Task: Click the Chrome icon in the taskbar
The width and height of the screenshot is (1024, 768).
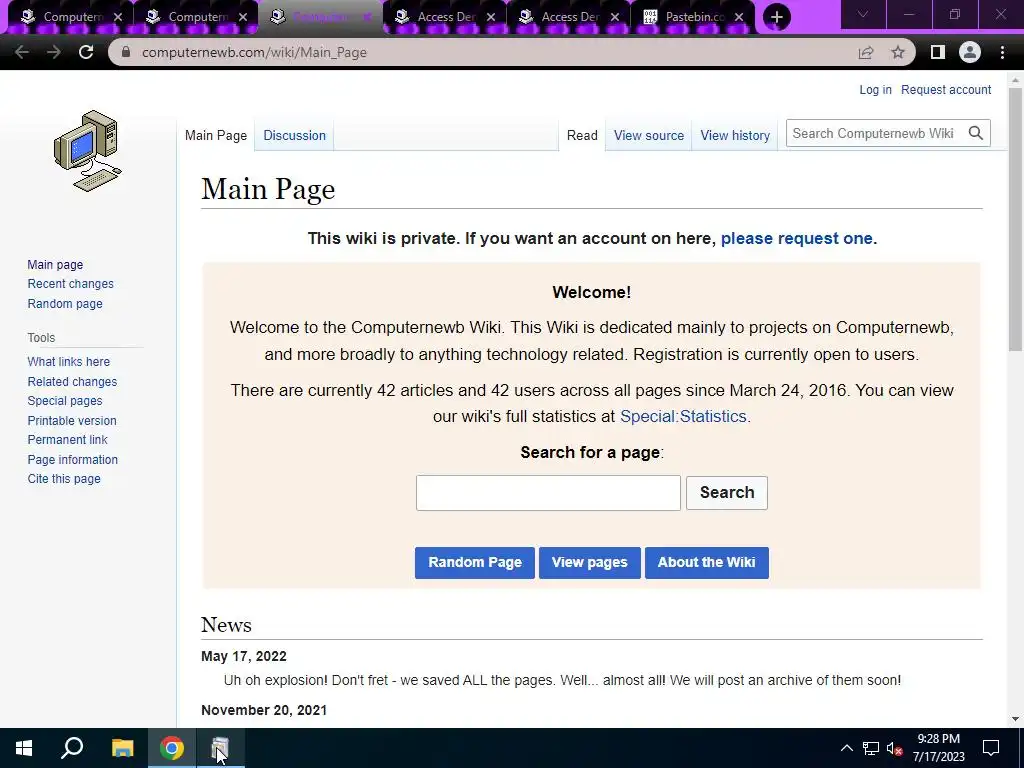Action: pos(172,748)
